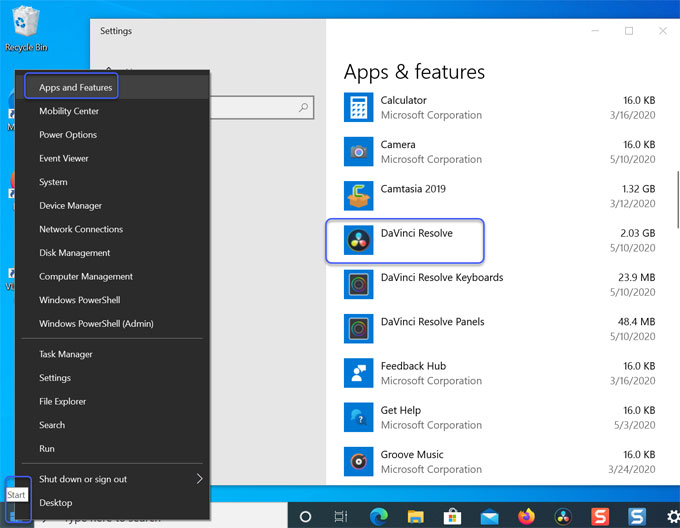Viewport: 680px width, 528px height.
Task: Click the Cortana circle on the taskbar
Action: 306,516
